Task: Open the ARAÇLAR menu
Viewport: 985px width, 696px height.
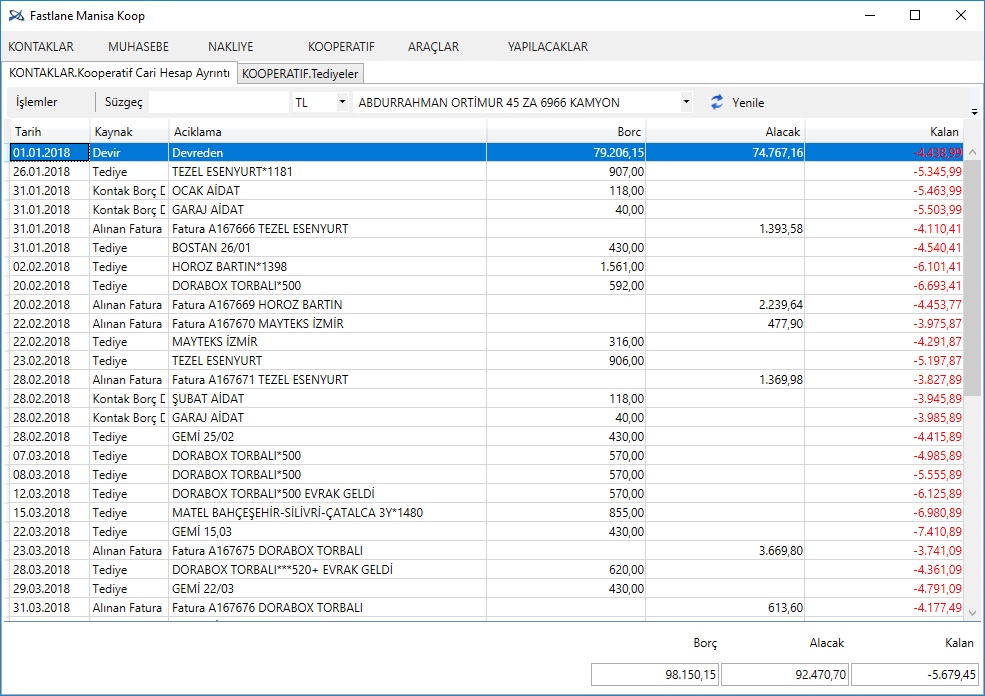Action: [x=433, y=46]
